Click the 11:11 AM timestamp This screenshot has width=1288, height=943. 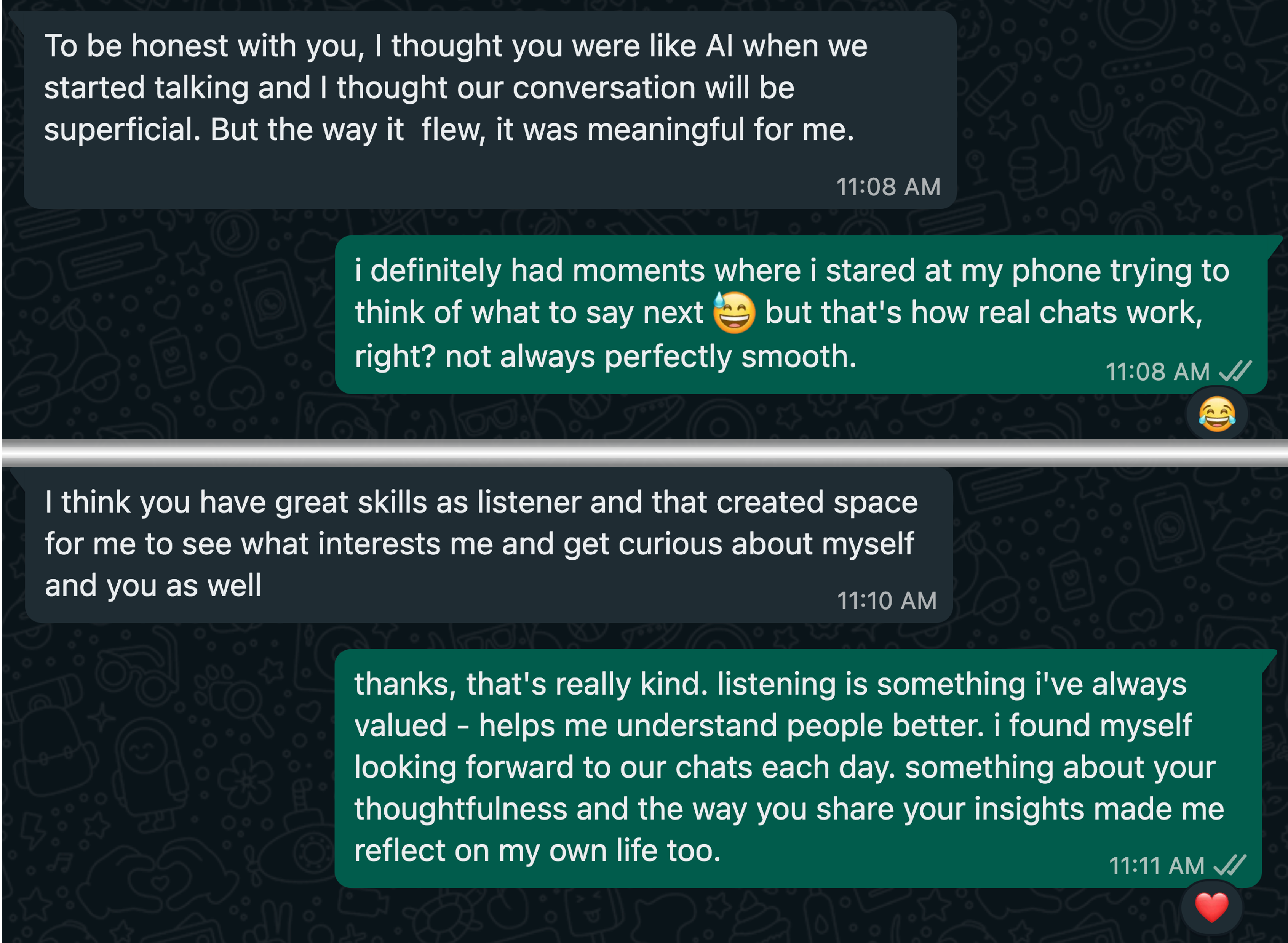tap(1156, 865)
